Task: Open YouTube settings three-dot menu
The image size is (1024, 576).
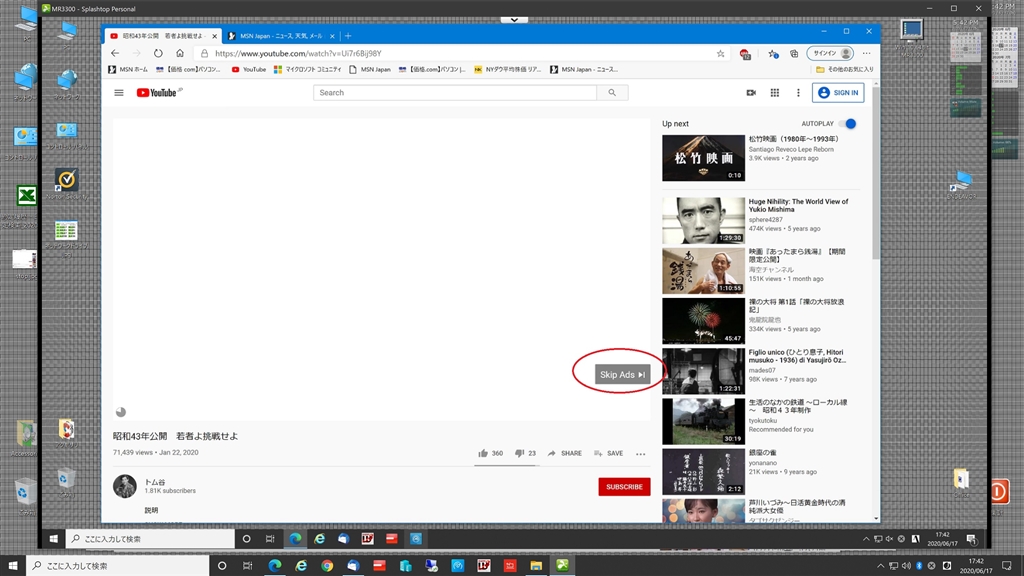Action: (x=798, y=93)
